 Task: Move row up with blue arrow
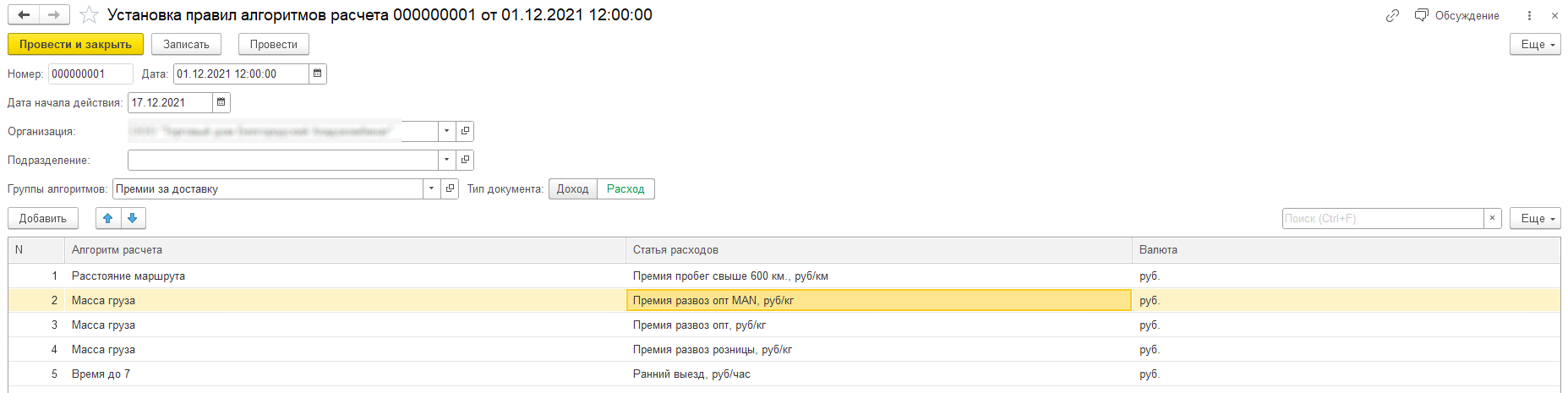[x=107, y=218]
